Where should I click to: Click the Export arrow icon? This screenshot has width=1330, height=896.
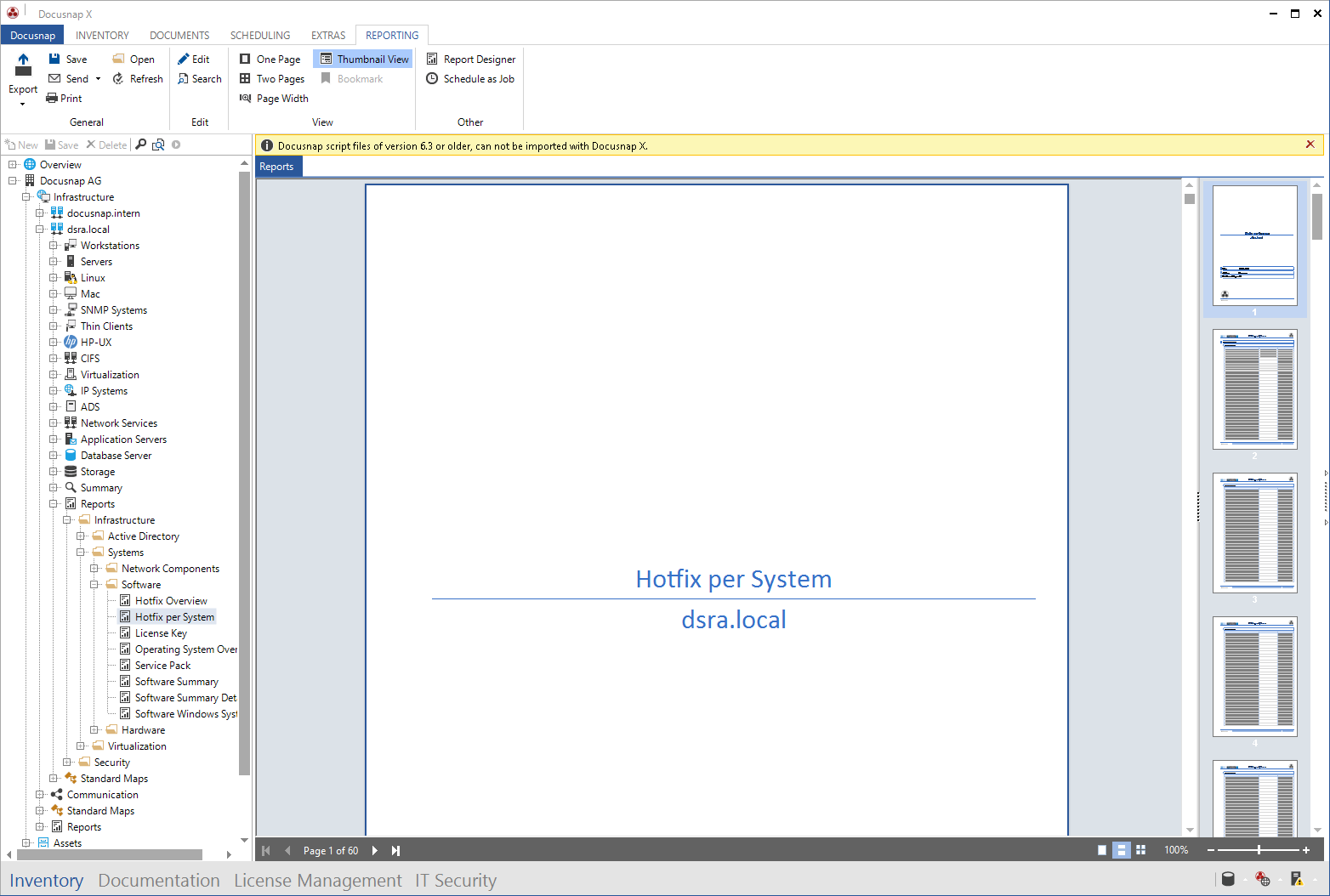23,65
